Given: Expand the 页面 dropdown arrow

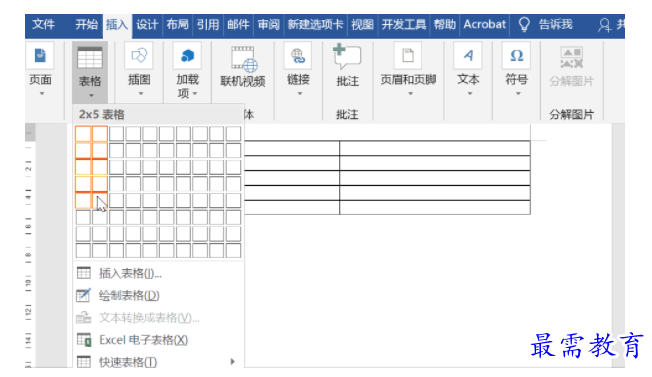Looking at the screenshot, I should [x=42, y=94].
